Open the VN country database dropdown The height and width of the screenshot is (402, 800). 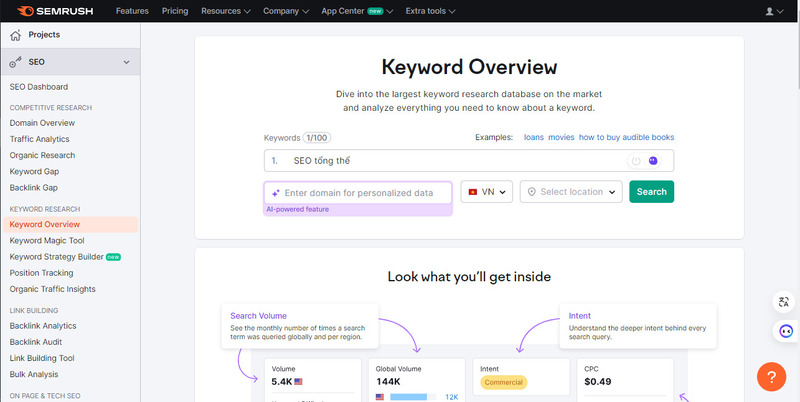click(x=487, y=192)
